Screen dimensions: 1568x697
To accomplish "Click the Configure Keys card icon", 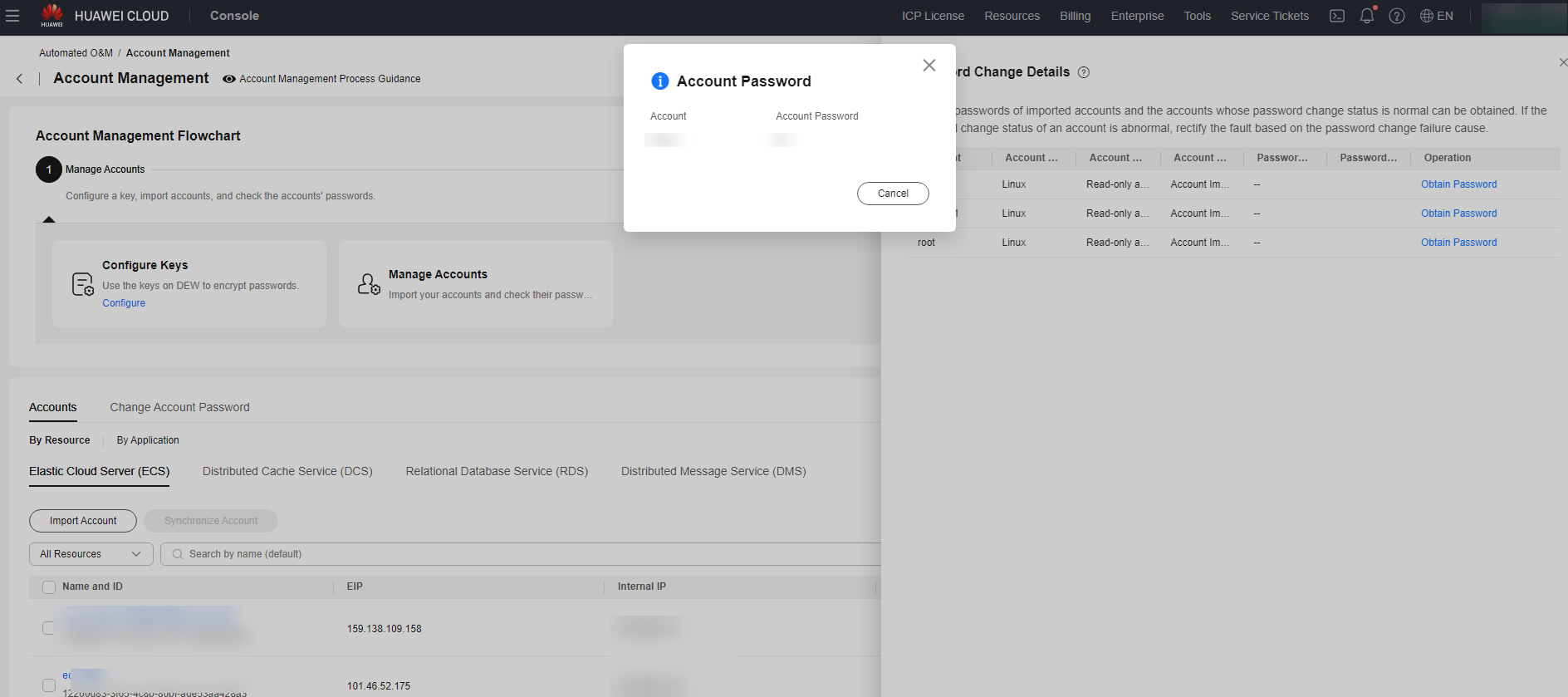I will point(83,284).
